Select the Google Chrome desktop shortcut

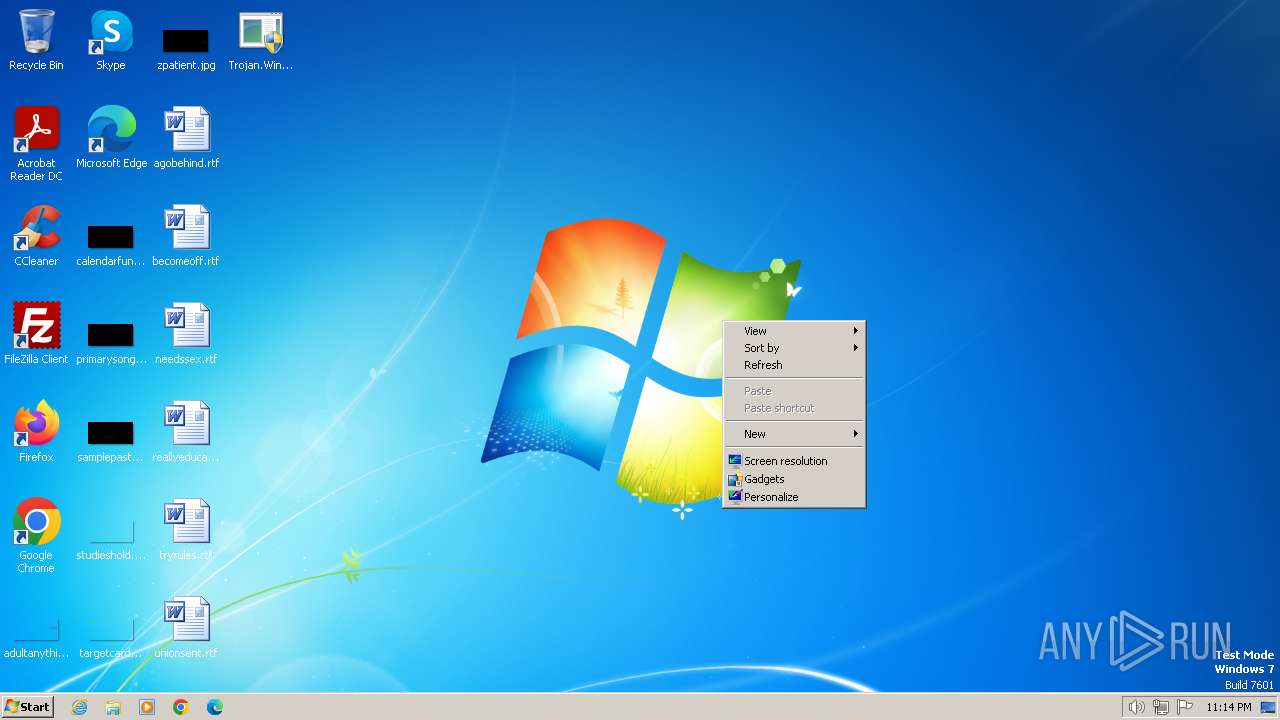point(36,537)
